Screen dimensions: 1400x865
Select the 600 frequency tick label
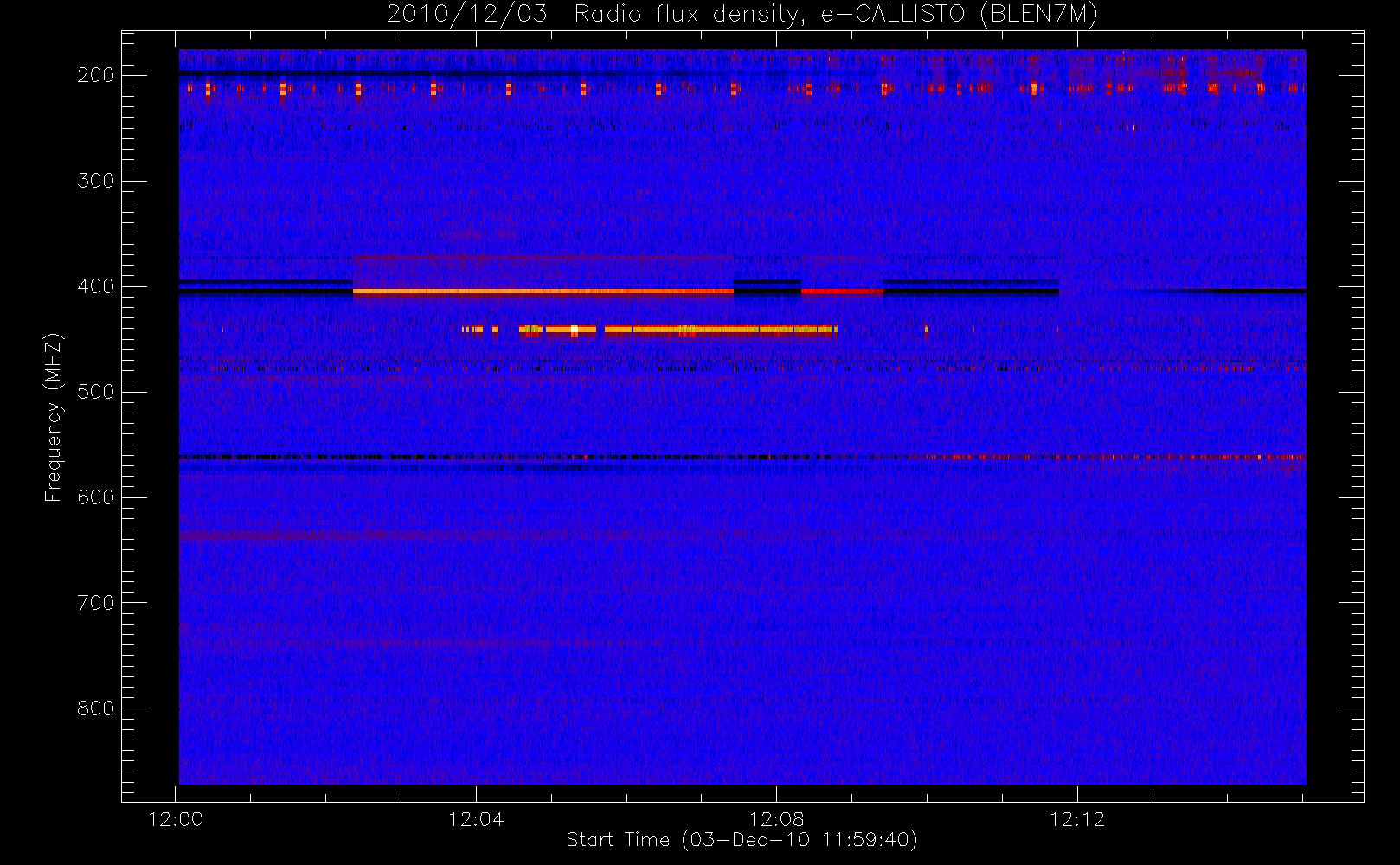pyautogui.click(x=95, y=497)
